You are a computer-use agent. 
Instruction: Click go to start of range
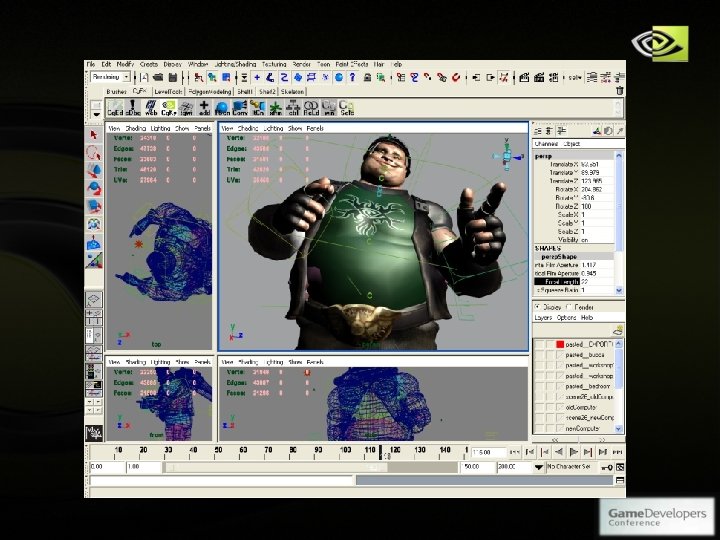tap(515, 452)
